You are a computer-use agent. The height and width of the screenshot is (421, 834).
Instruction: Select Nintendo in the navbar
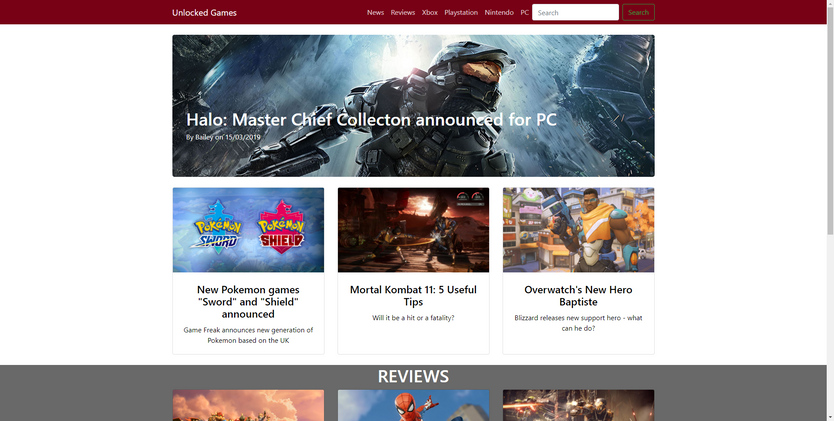coord(499,12)
